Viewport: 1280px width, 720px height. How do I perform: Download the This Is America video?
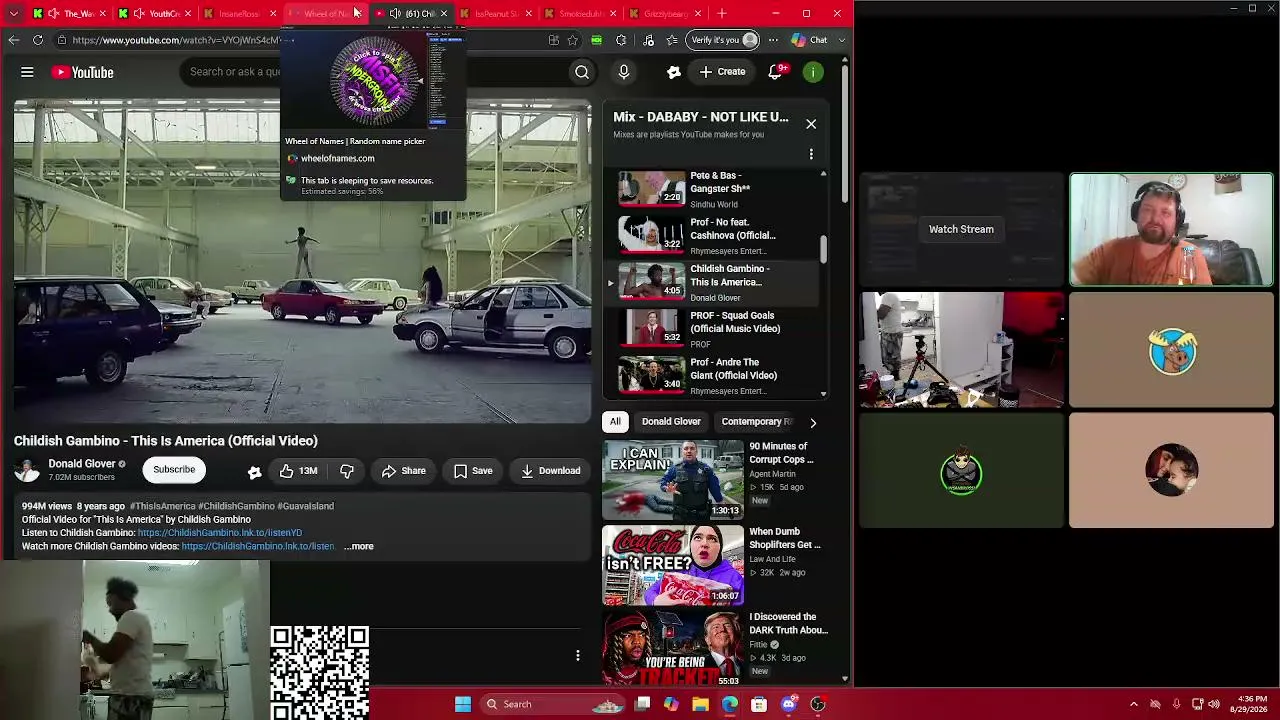point(550,471)
